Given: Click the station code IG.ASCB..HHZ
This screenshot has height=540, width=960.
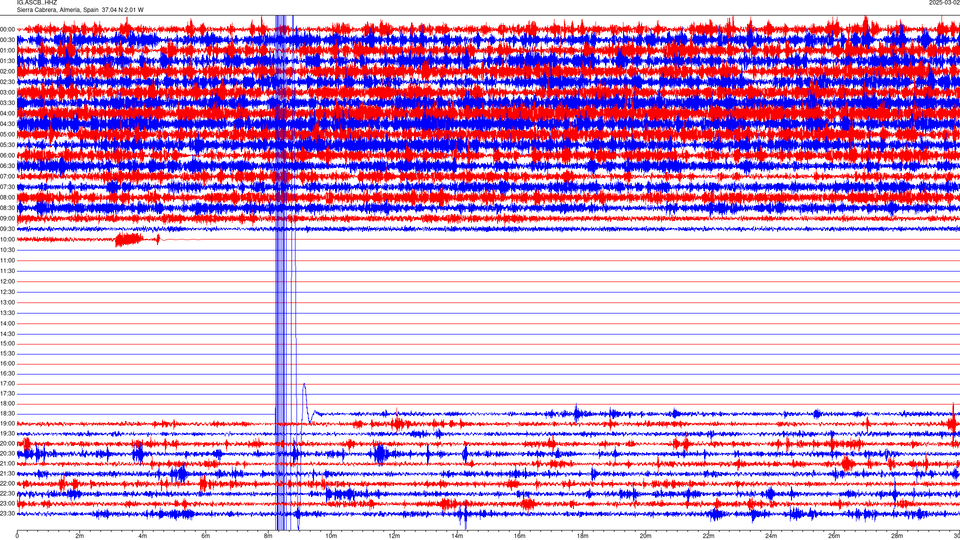Looking at the screenshot, I should click(37, 2).
